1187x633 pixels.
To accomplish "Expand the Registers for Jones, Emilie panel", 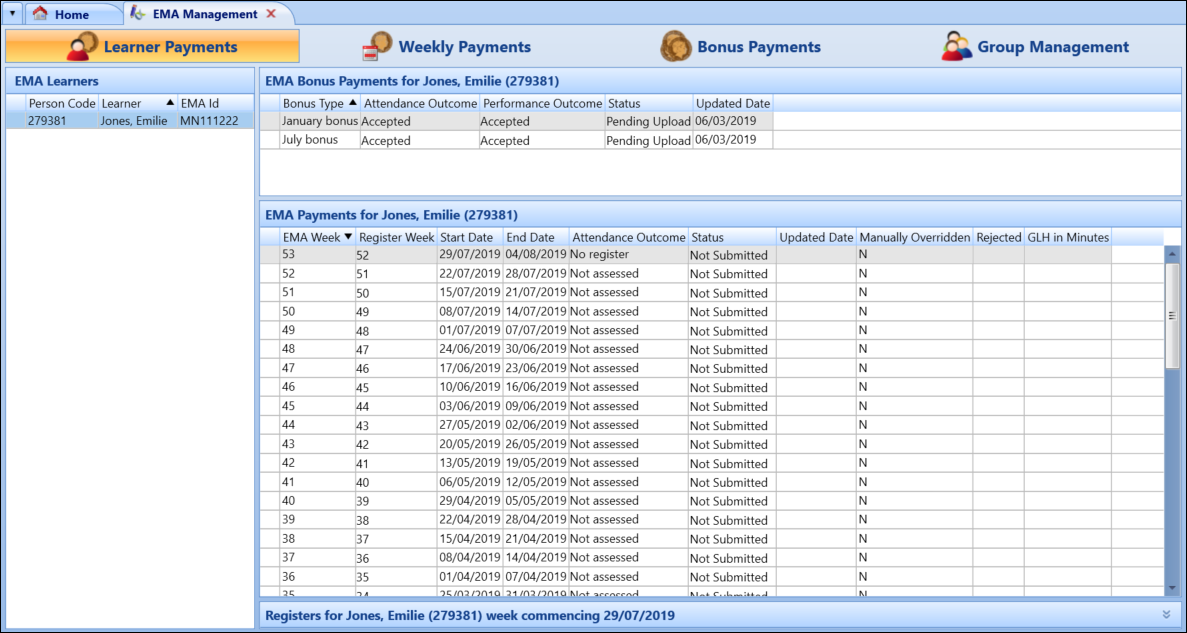I will [1165, 615].
